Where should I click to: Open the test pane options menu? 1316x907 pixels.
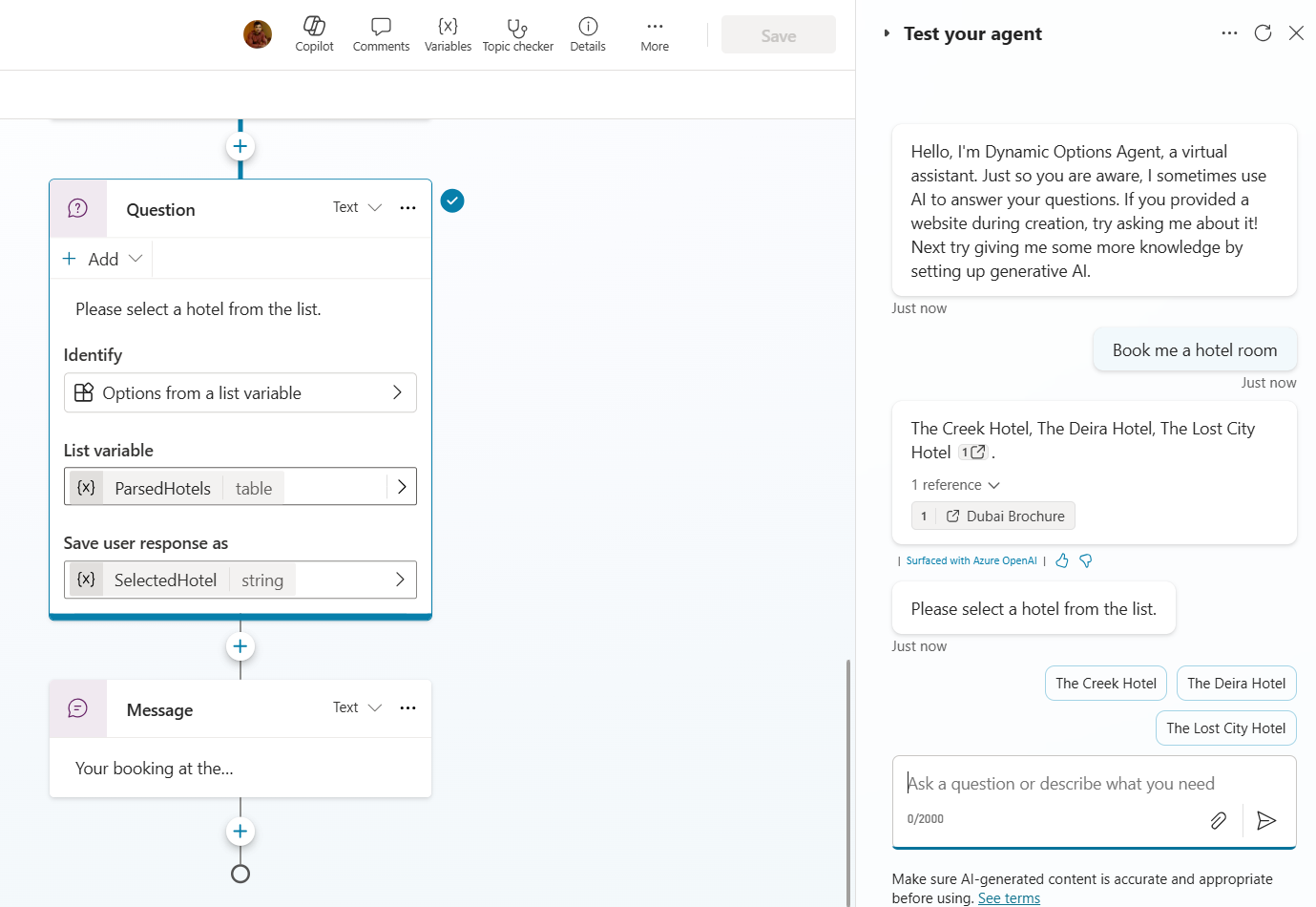[1229, 32]
